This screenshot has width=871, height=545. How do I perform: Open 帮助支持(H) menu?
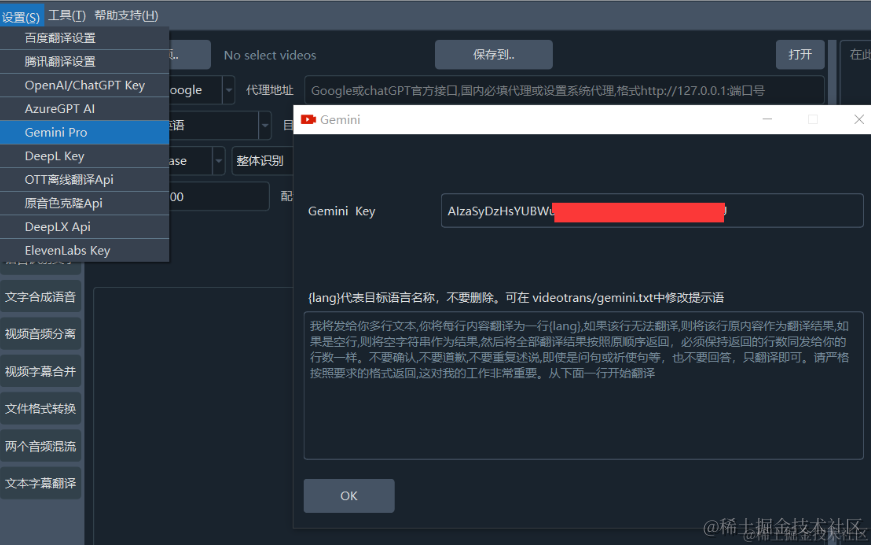[126, 16]
